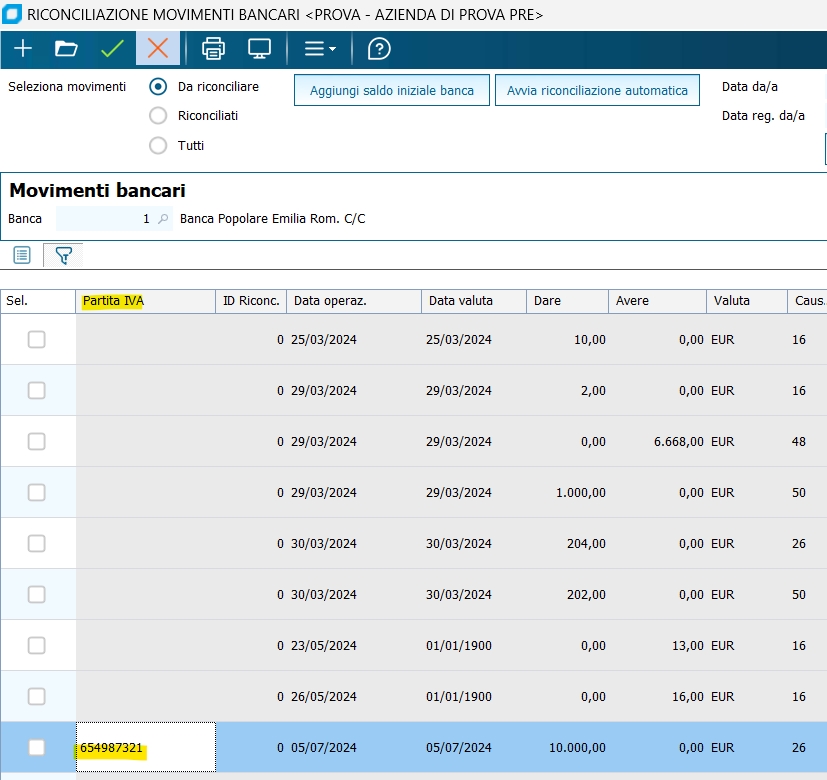
Task: Click the printer icon
Action: pyautogui.click(x=213, y=48)
